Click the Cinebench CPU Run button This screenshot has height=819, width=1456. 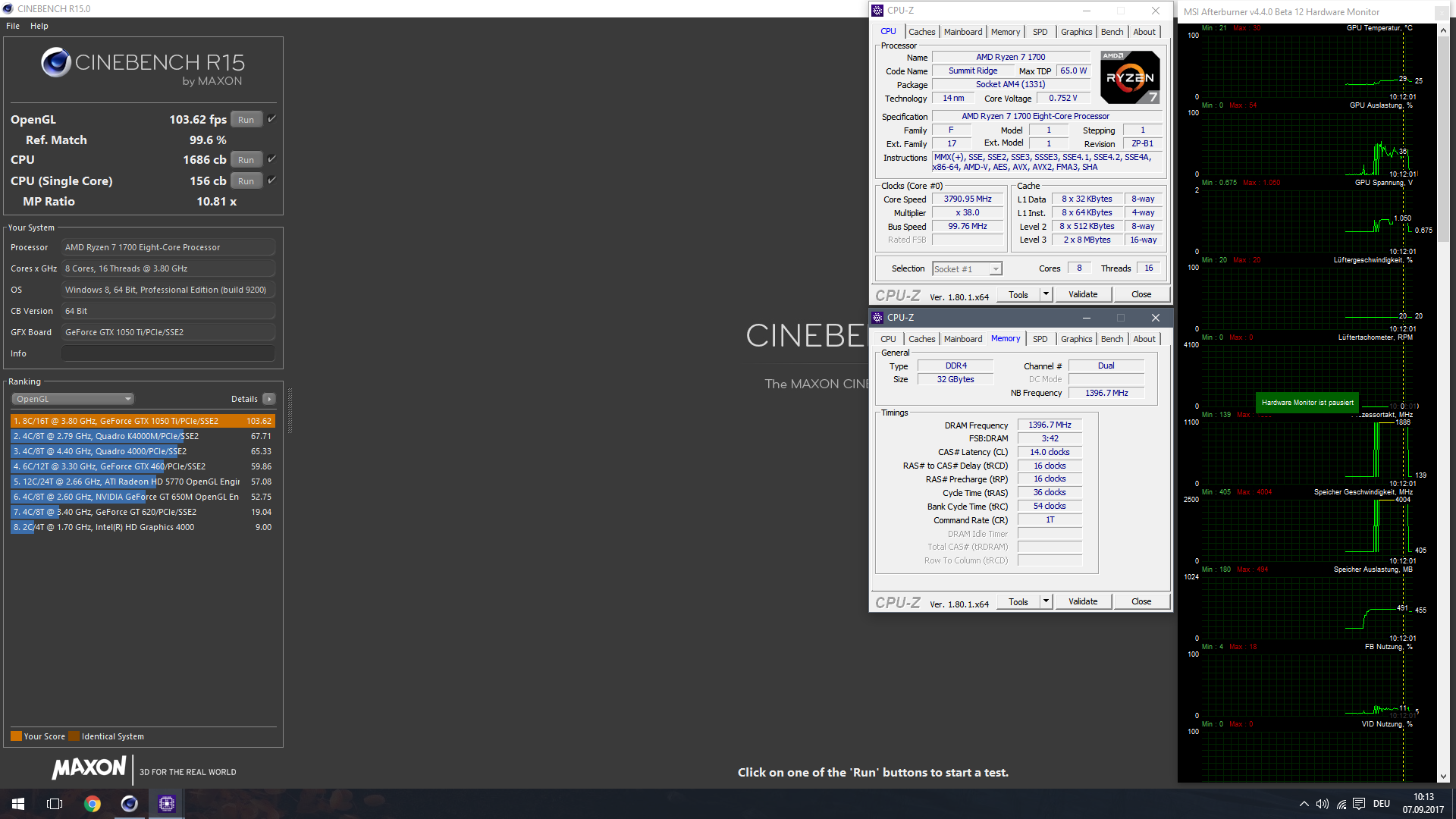click(x=245, y=160)
